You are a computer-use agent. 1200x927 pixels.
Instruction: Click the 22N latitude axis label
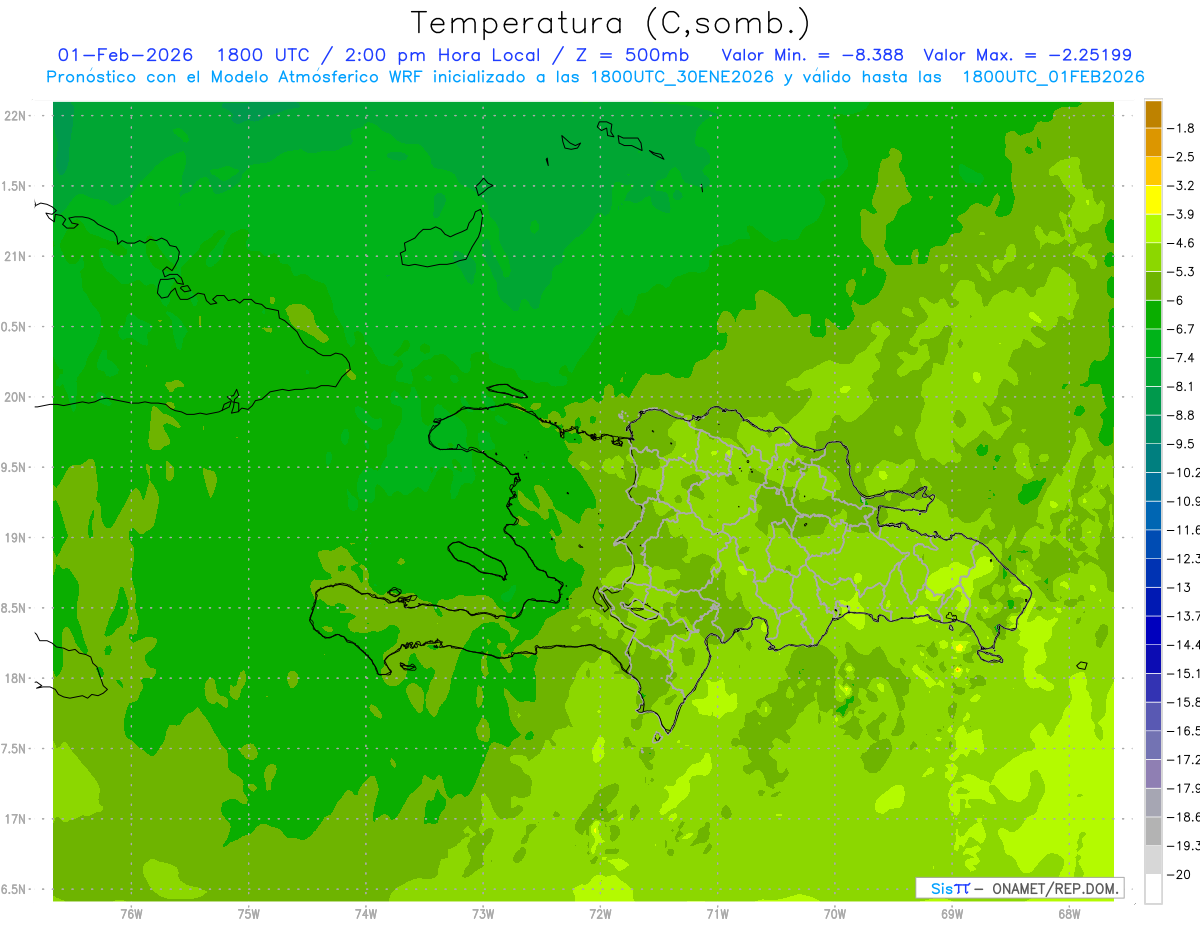[x=17, y=116]
